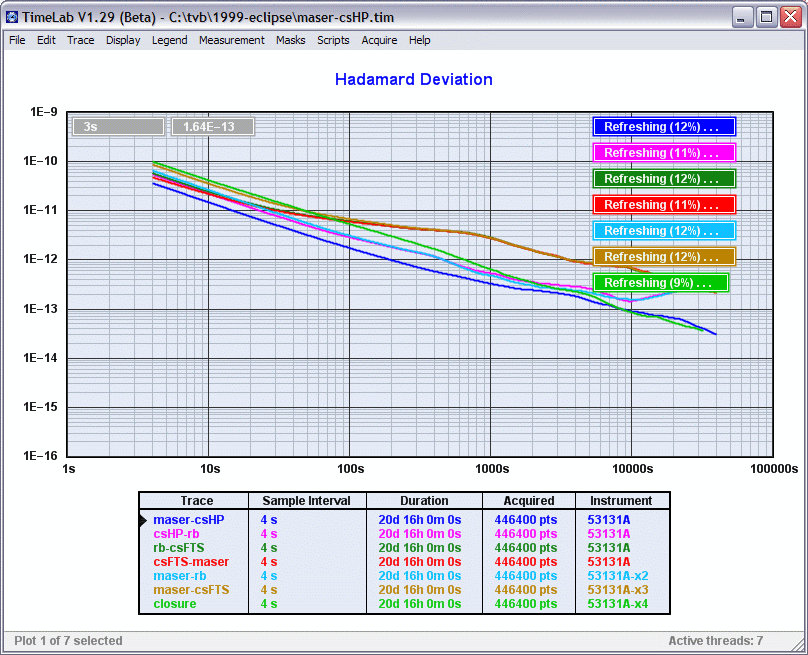Image resolution: width=808 pixels, height=655 pixels.
Task: Select the rb-csFTS trace row
Action: (404, 548)
